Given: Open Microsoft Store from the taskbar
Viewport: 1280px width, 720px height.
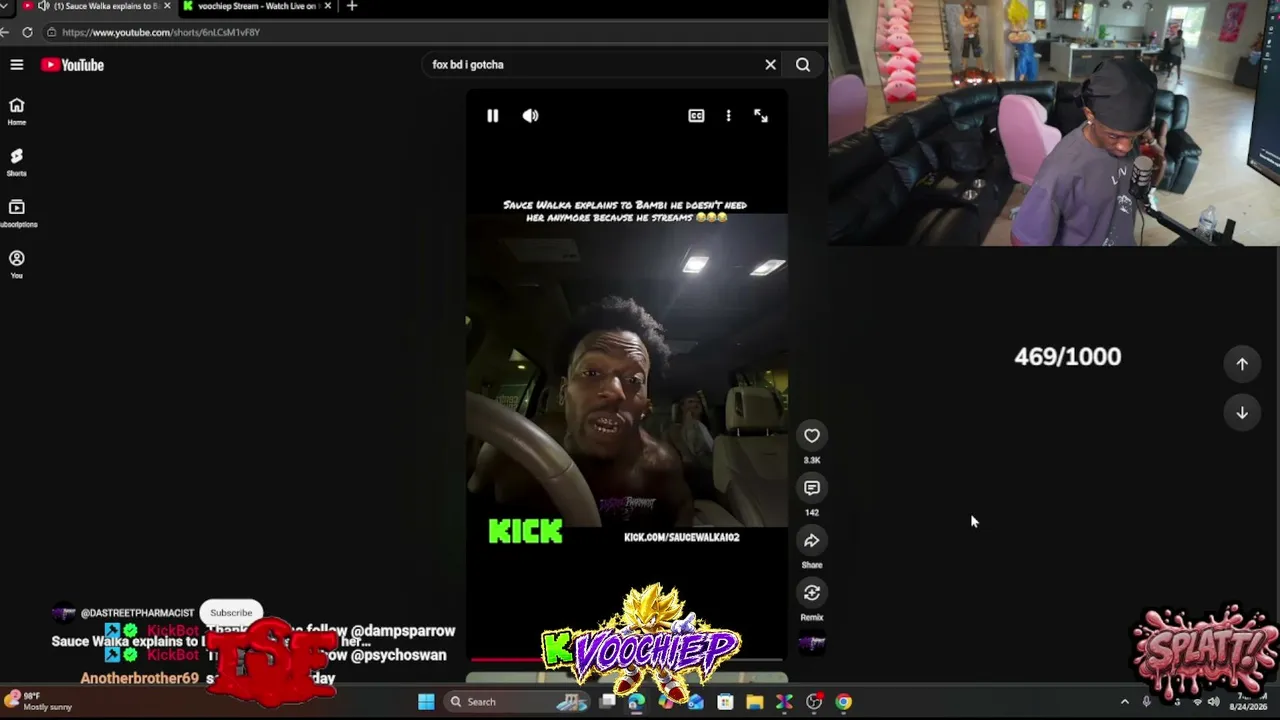Looking at the screenshot, I should (725, 702).
